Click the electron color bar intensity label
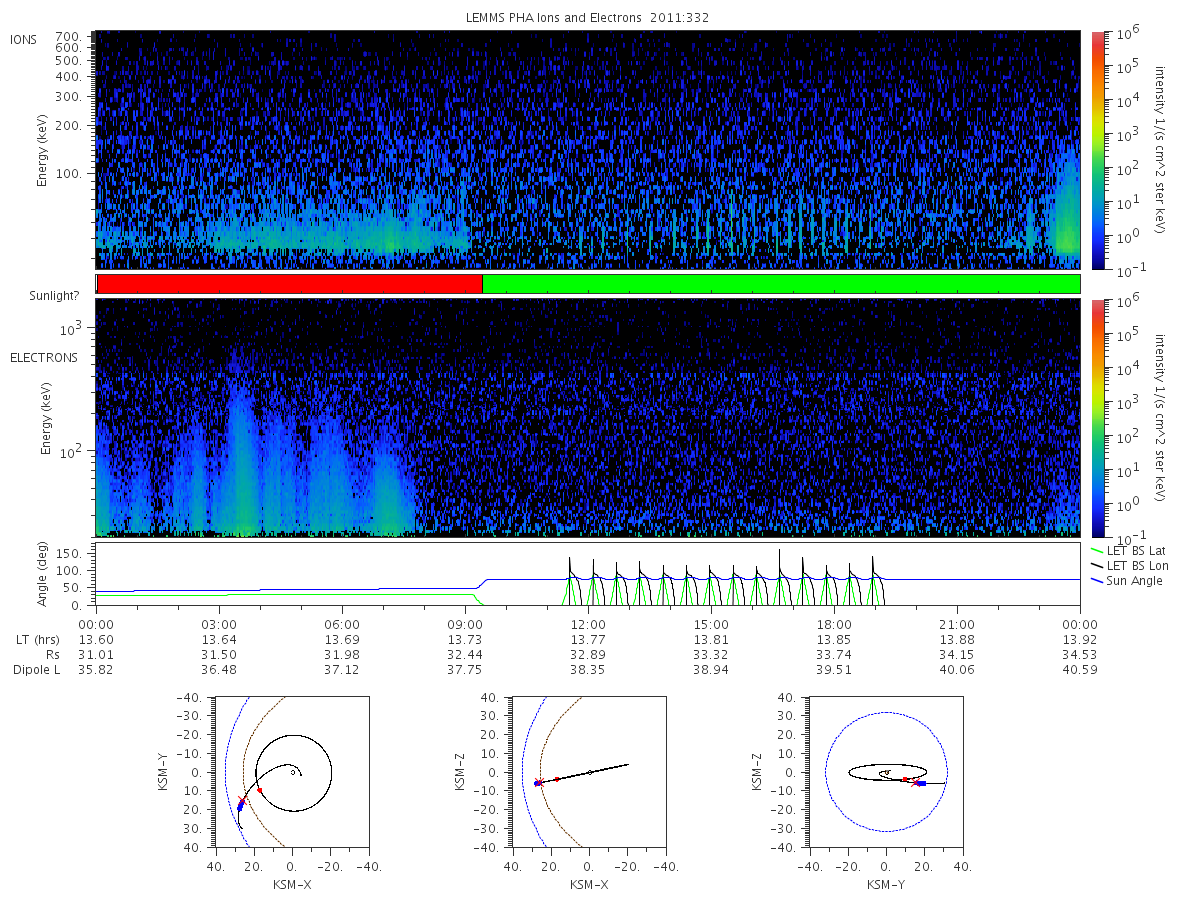 (x=1161, y=418)
